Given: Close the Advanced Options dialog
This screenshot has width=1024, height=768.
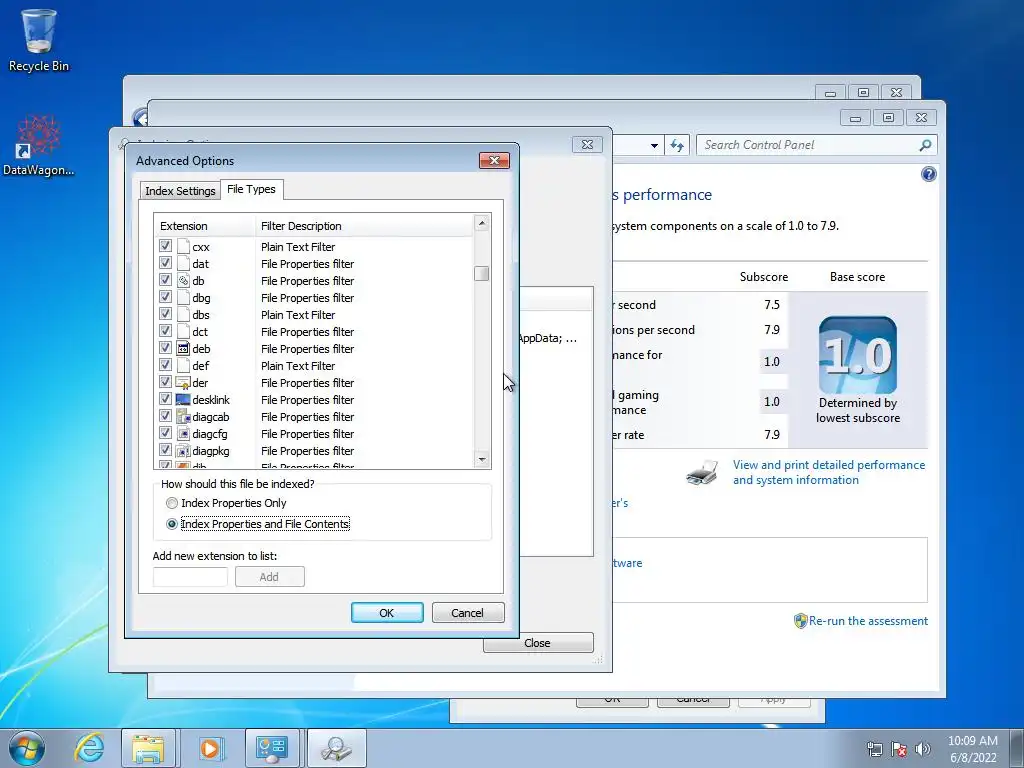Looking at the screenshot, I should pyautogui.click(x=494, y=161).
